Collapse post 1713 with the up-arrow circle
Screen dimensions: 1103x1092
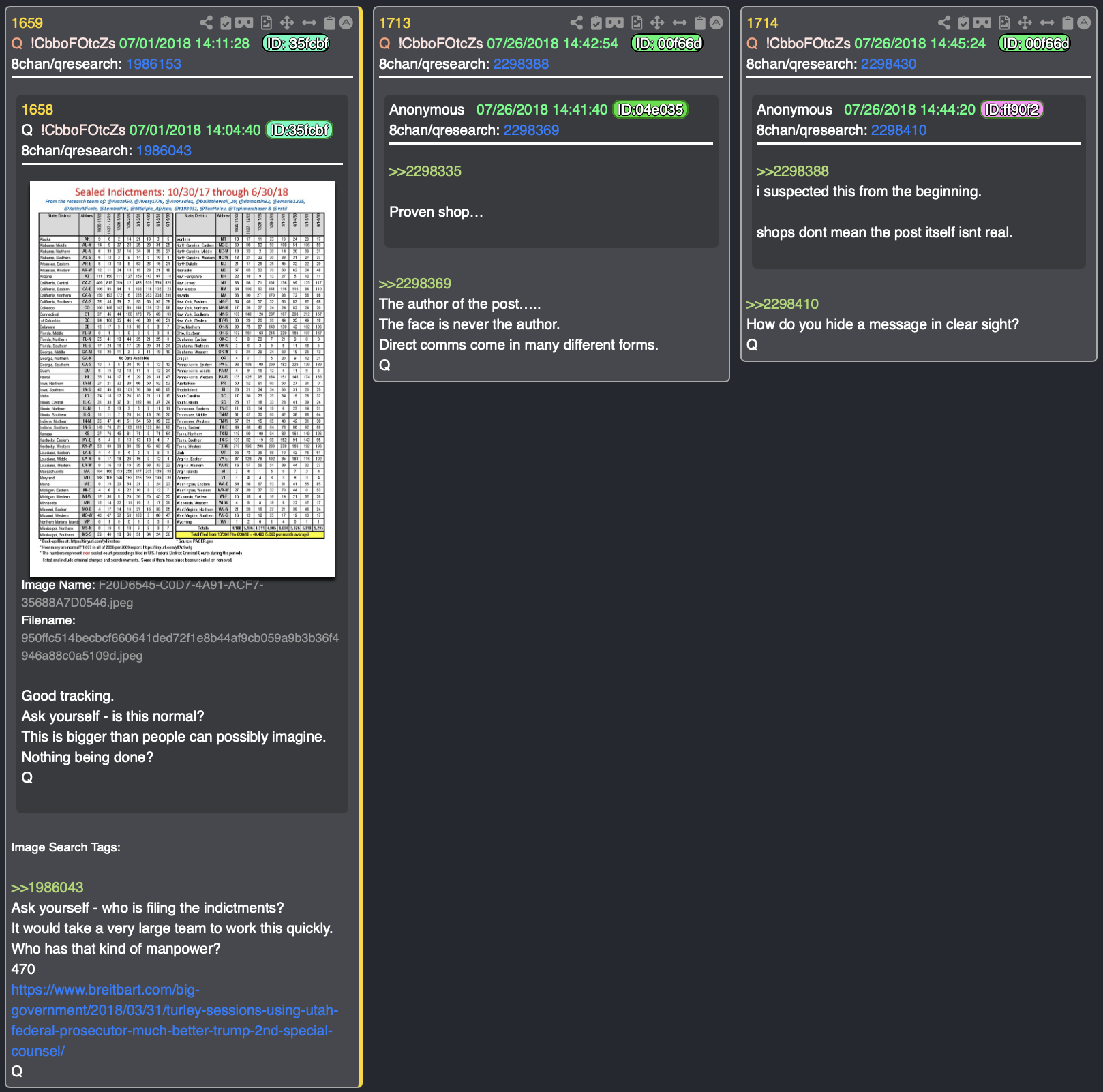point(716,22)
